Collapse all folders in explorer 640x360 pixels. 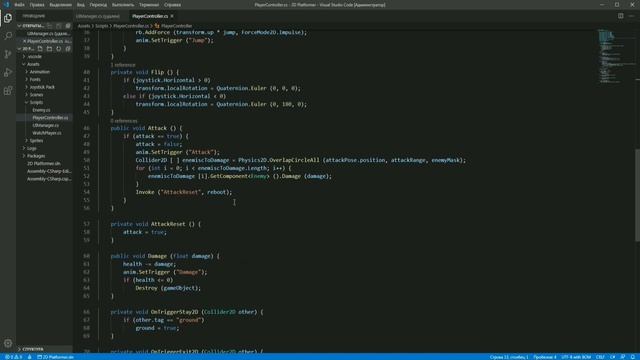pyautogui.click(x=68, y=49)
